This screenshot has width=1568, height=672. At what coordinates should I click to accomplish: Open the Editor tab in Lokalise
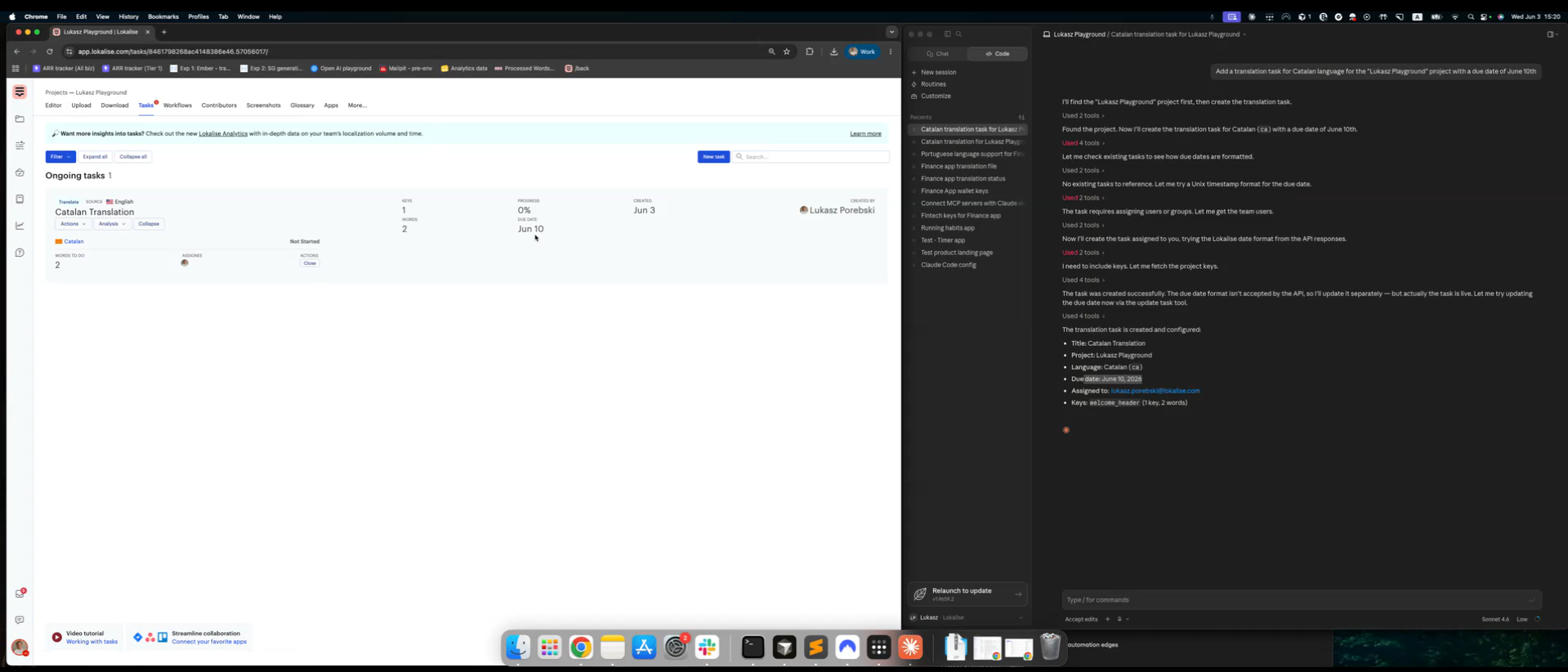pyautogui.click(x=53, y=105)
